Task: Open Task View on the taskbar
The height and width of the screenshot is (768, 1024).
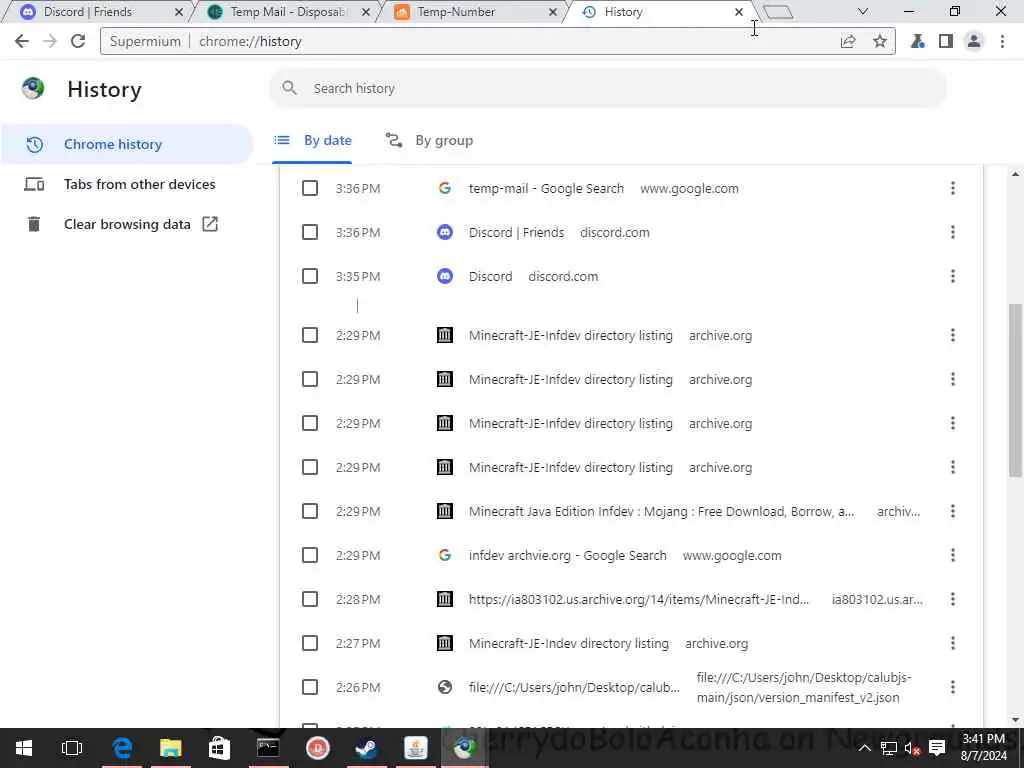Action: pos(72,748)
